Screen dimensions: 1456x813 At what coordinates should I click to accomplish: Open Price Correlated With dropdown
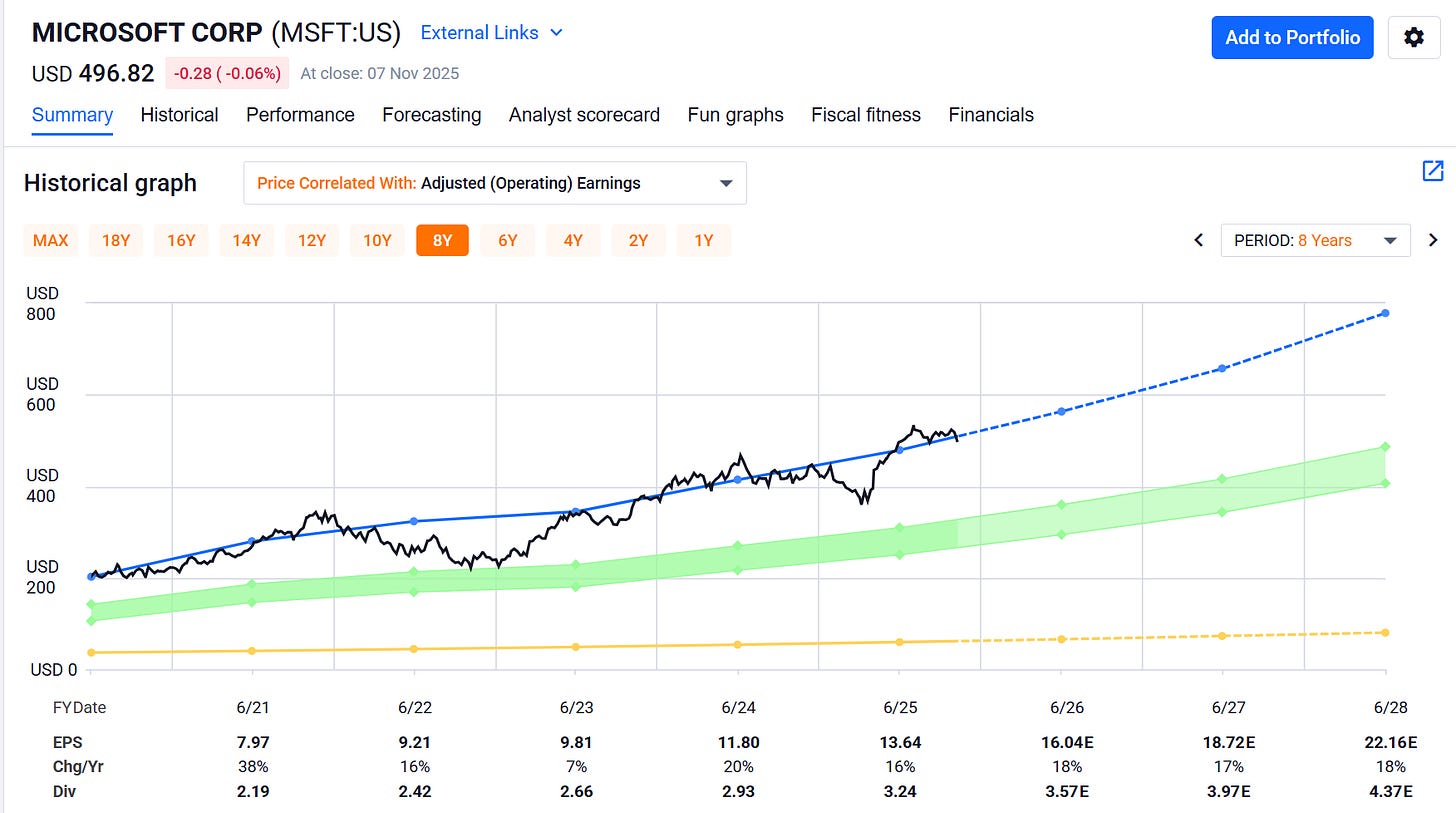[x=495, y=183]
